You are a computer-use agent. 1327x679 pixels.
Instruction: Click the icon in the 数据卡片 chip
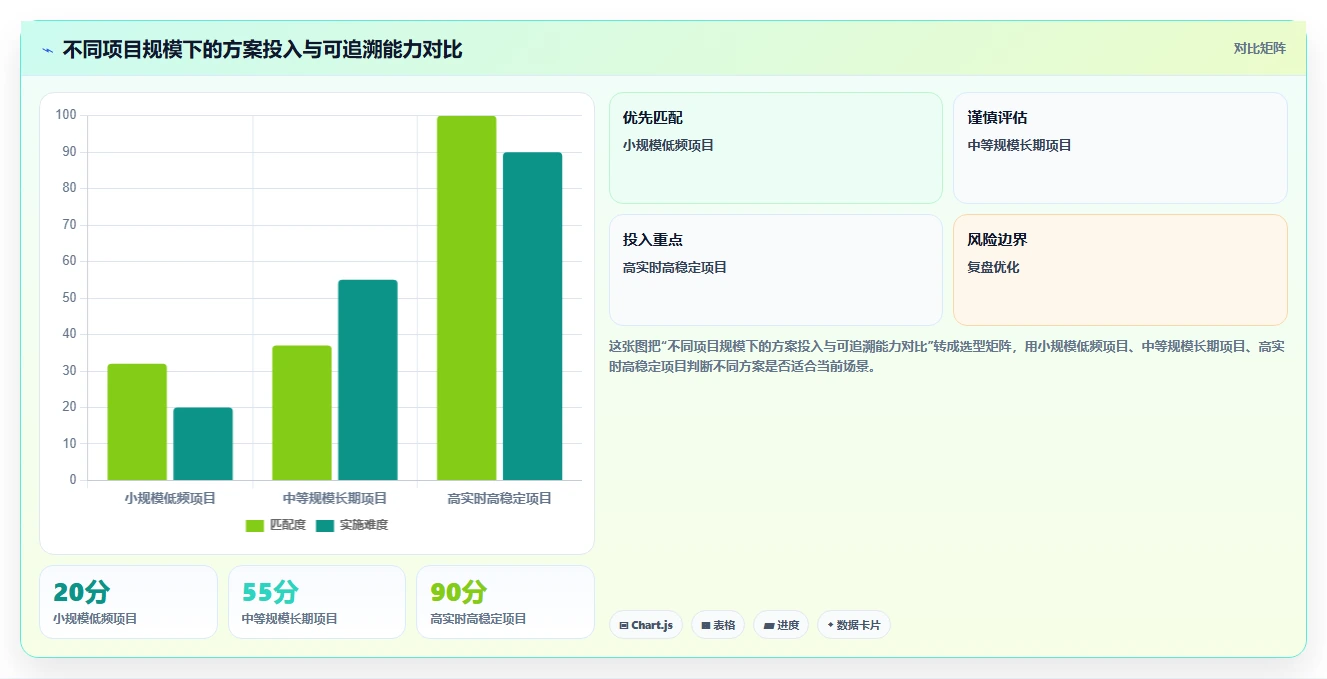point(830,626)
